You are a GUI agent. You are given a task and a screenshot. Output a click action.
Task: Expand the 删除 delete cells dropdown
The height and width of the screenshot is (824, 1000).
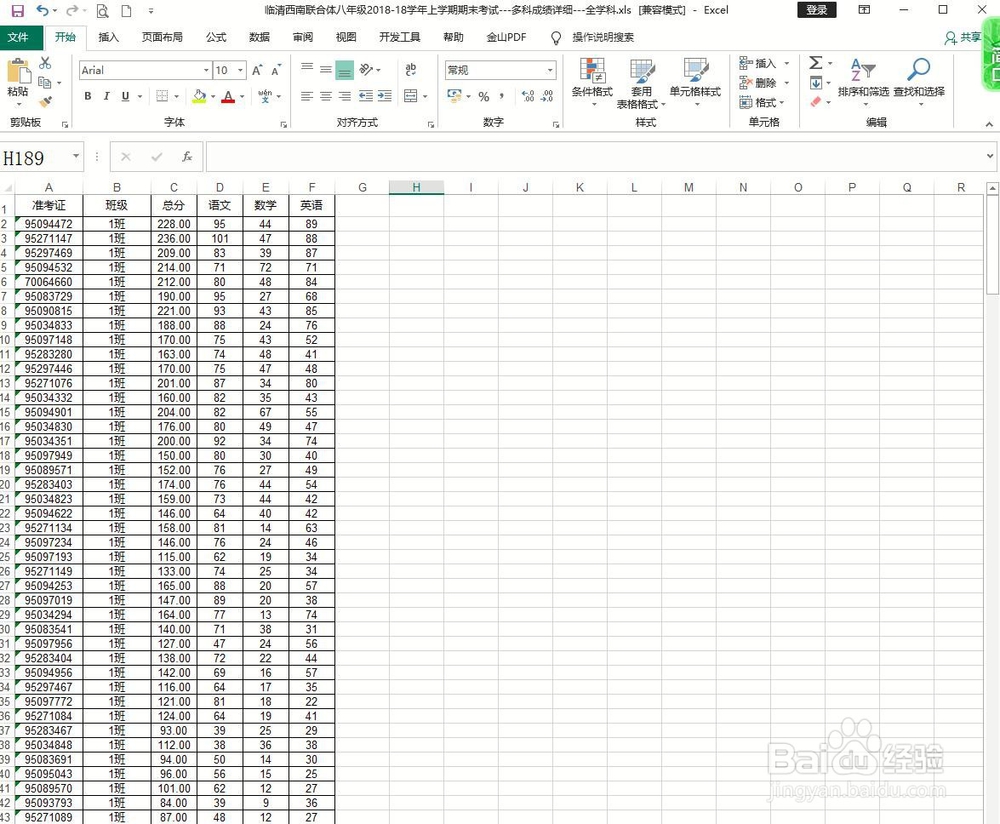tap(787, 83)
